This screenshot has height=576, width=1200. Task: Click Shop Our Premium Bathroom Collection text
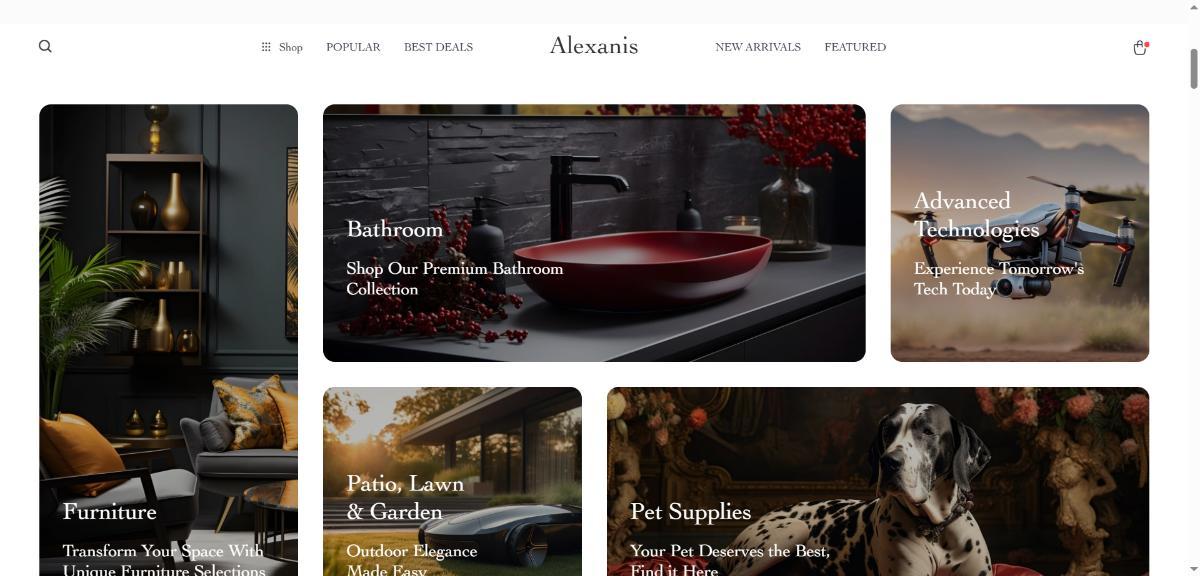coord(454,278)
